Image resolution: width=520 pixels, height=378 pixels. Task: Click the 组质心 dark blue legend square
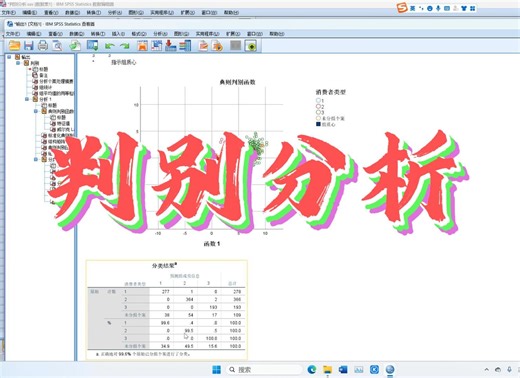(x=318, y=124)
